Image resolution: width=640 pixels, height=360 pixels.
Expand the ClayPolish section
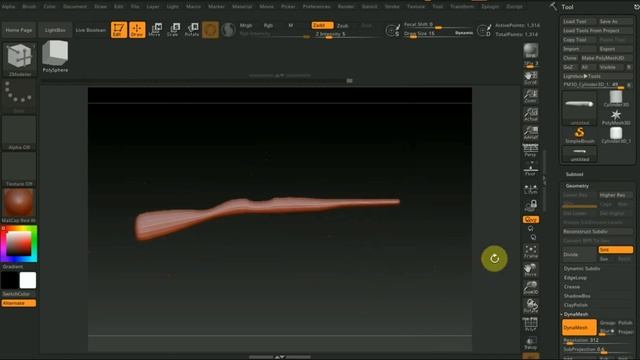[x=576, y=305]
